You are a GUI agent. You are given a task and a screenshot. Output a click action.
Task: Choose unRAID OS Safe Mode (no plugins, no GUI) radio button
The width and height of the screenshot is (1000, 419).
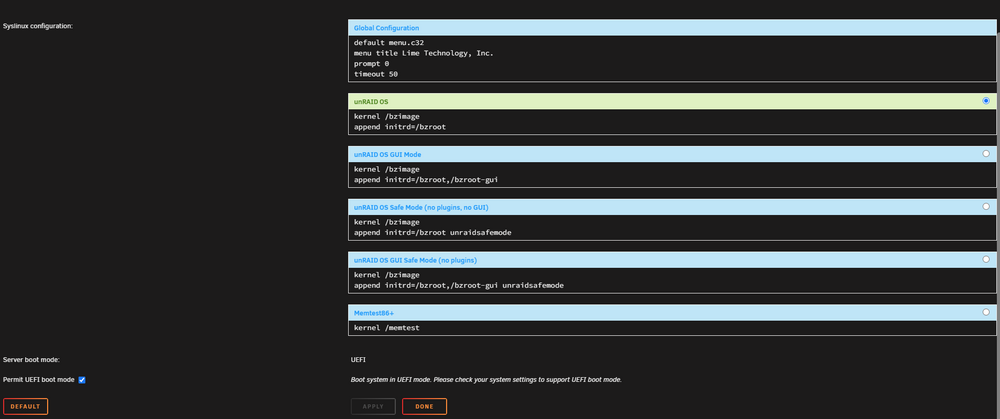(986, 207)
